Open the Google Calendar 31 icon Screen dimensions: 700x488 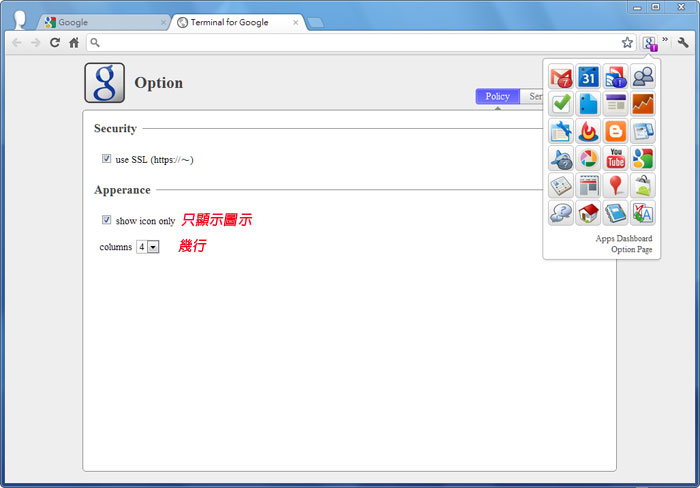(588, 77)
